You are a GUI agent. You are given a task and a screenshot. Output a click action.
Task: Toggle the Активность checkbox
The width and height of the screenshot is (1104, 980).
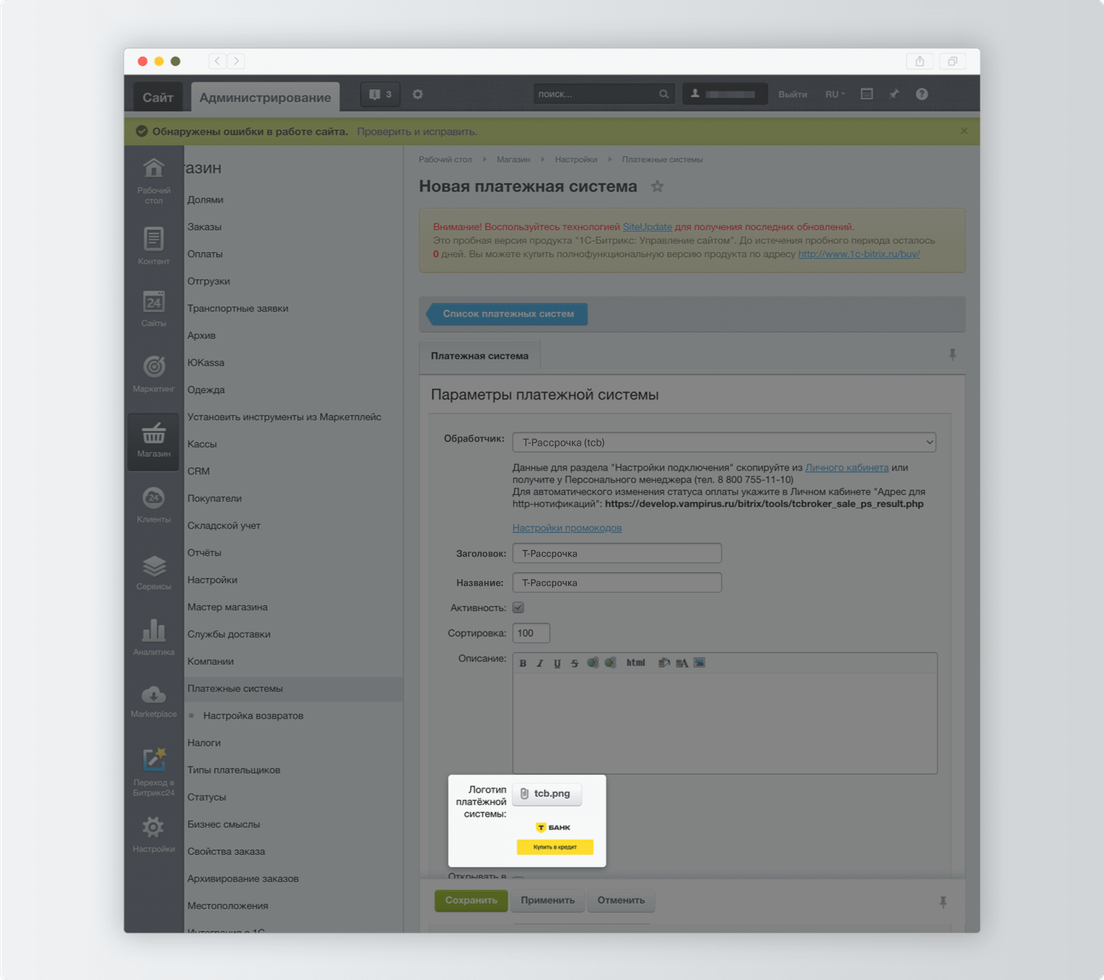pos(518,607)
